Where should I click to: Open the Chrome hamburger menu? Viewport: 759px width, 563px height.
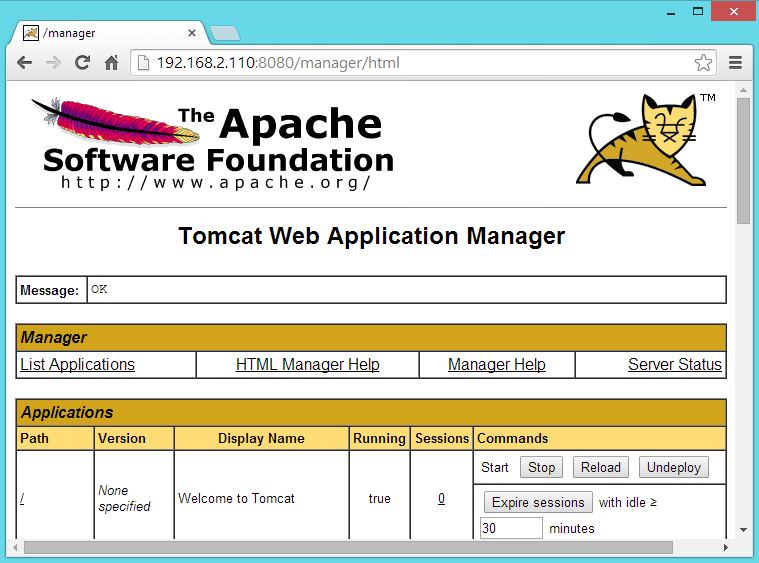735,62
